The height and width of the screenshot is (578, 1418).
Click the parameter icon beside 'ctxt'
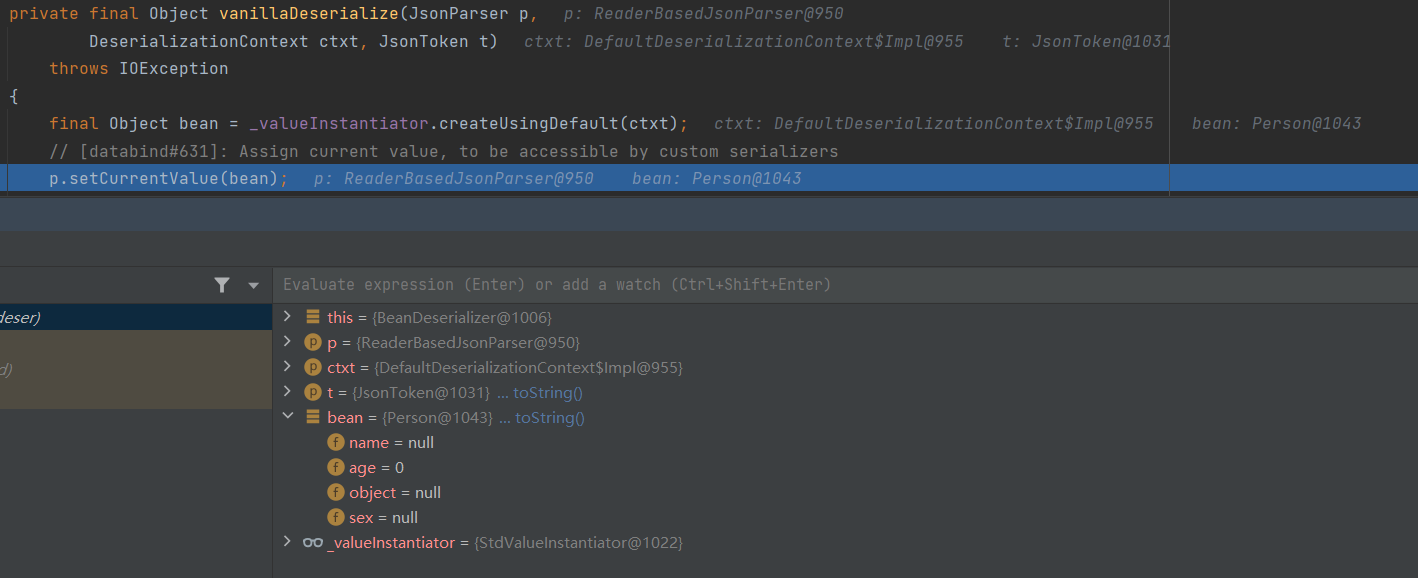tap(313, 368)
